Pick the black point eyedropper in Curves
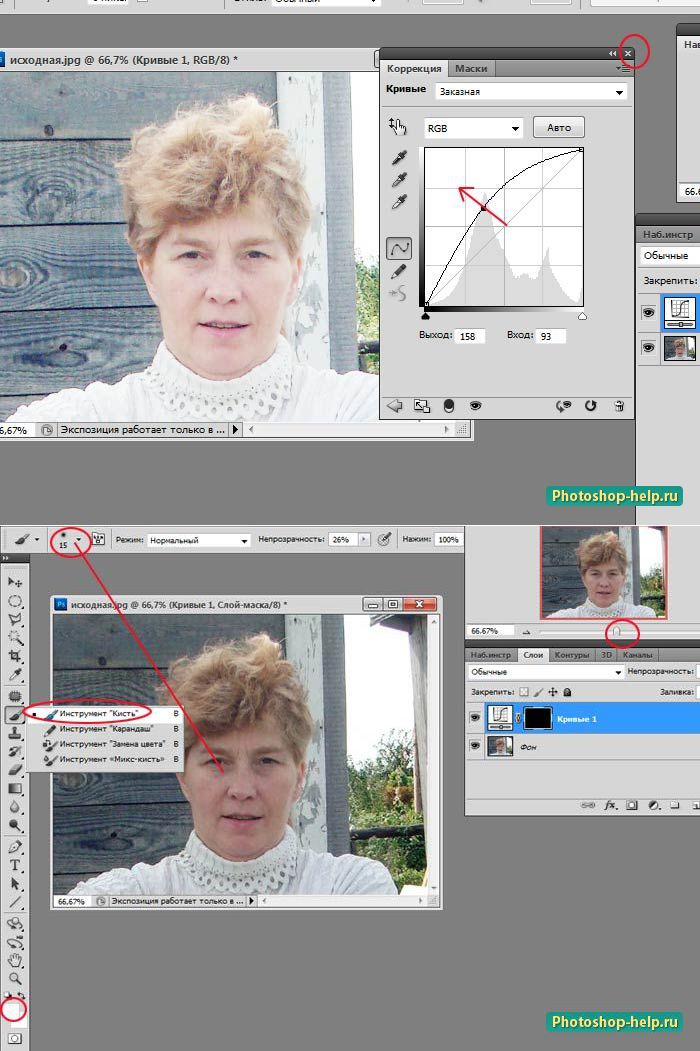This screenshot has height=1051, width=700. 400,158
